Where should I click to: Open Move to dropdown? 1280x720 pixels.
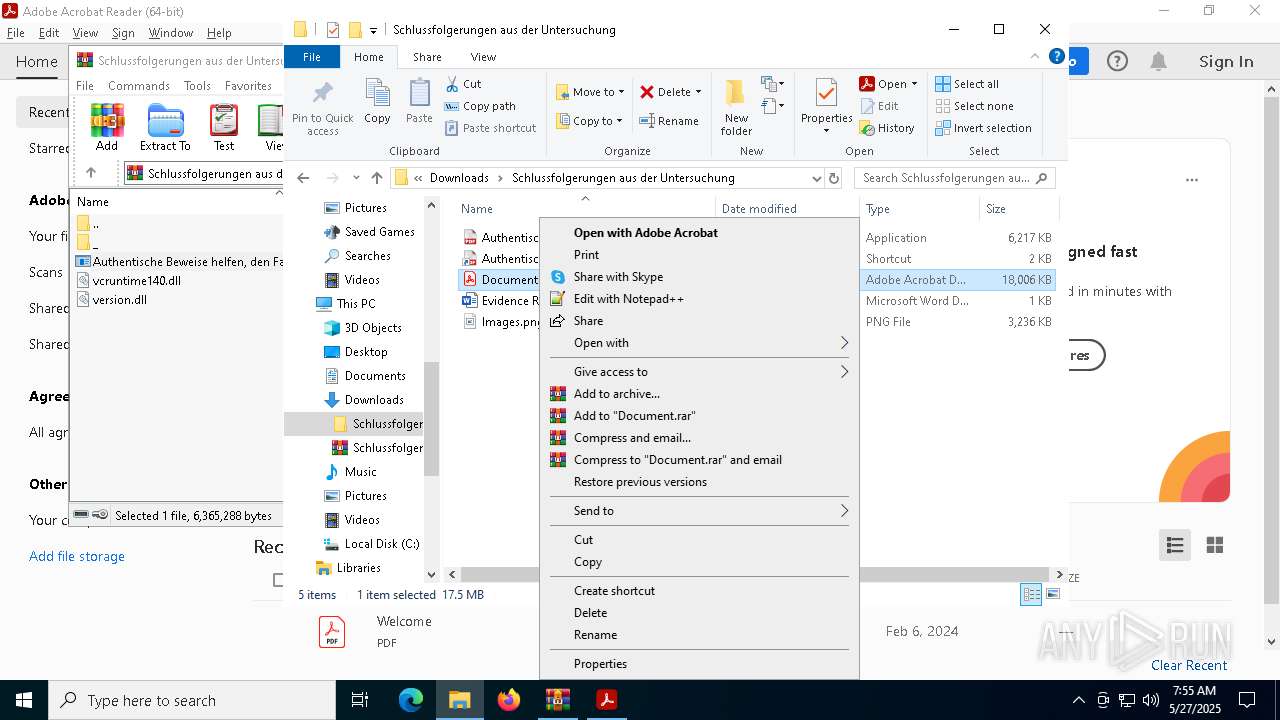(x=590, y=92)
